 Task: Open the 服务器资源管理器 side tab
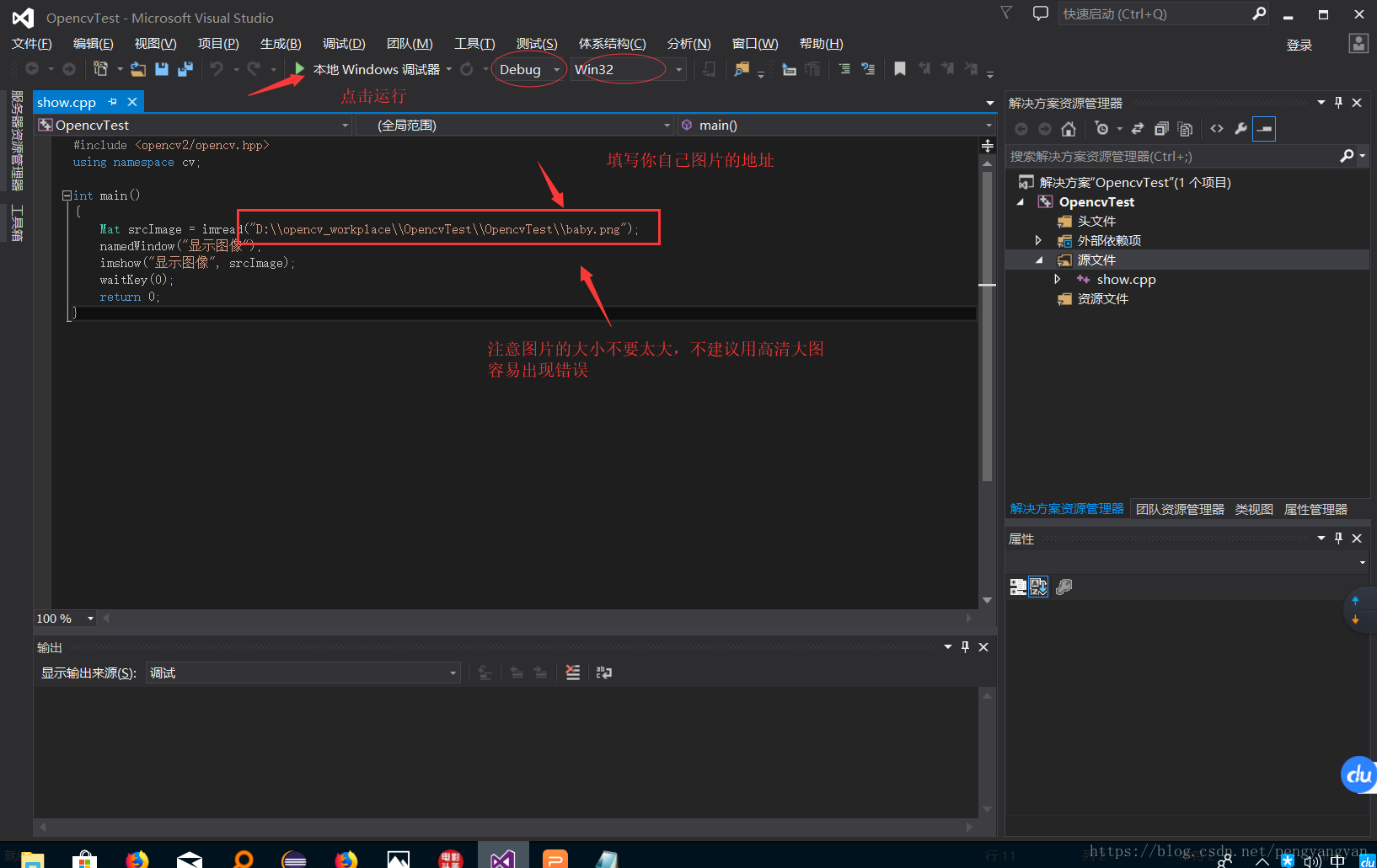(17, 141)
